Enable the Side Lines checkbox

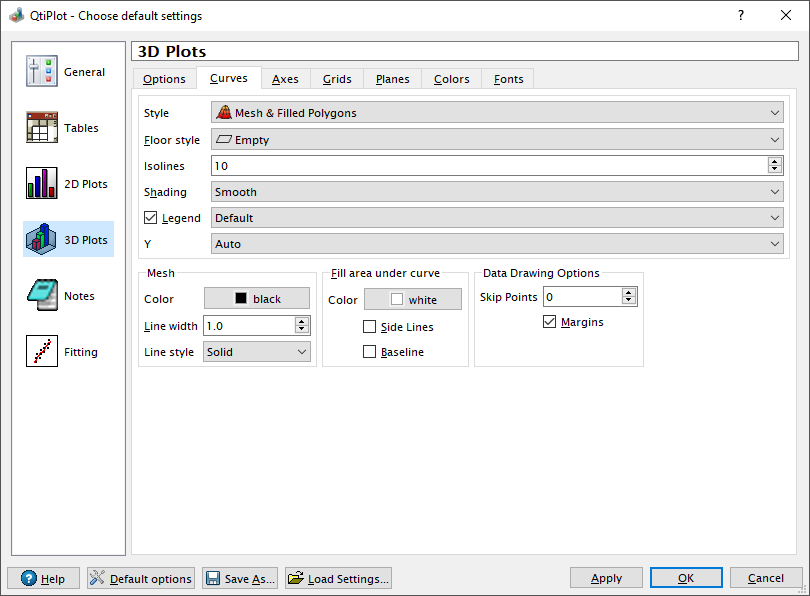click(x=370, y=327)
